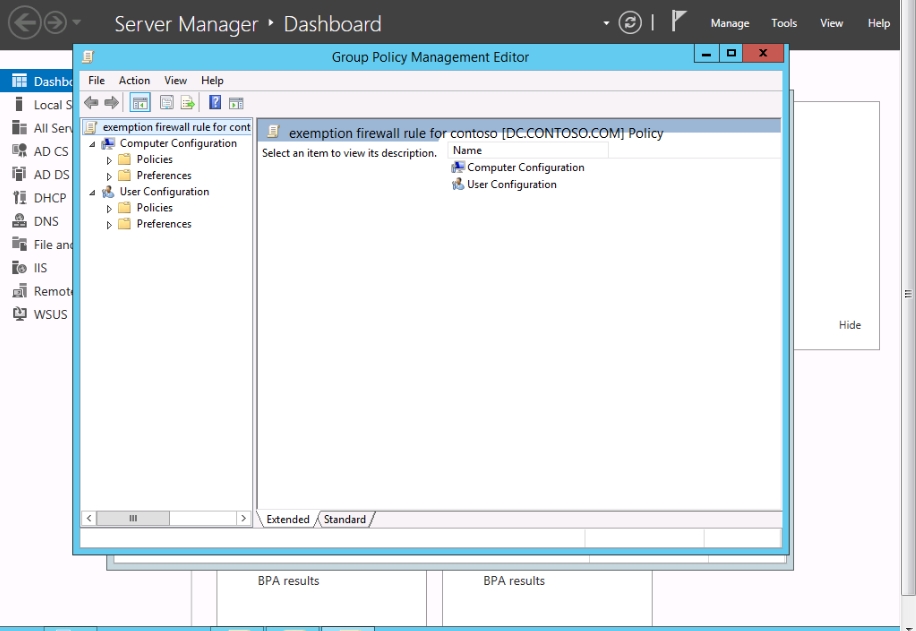Open Server Manager View menu
This screenshot has height=631, width=916.
click(831, 23)
